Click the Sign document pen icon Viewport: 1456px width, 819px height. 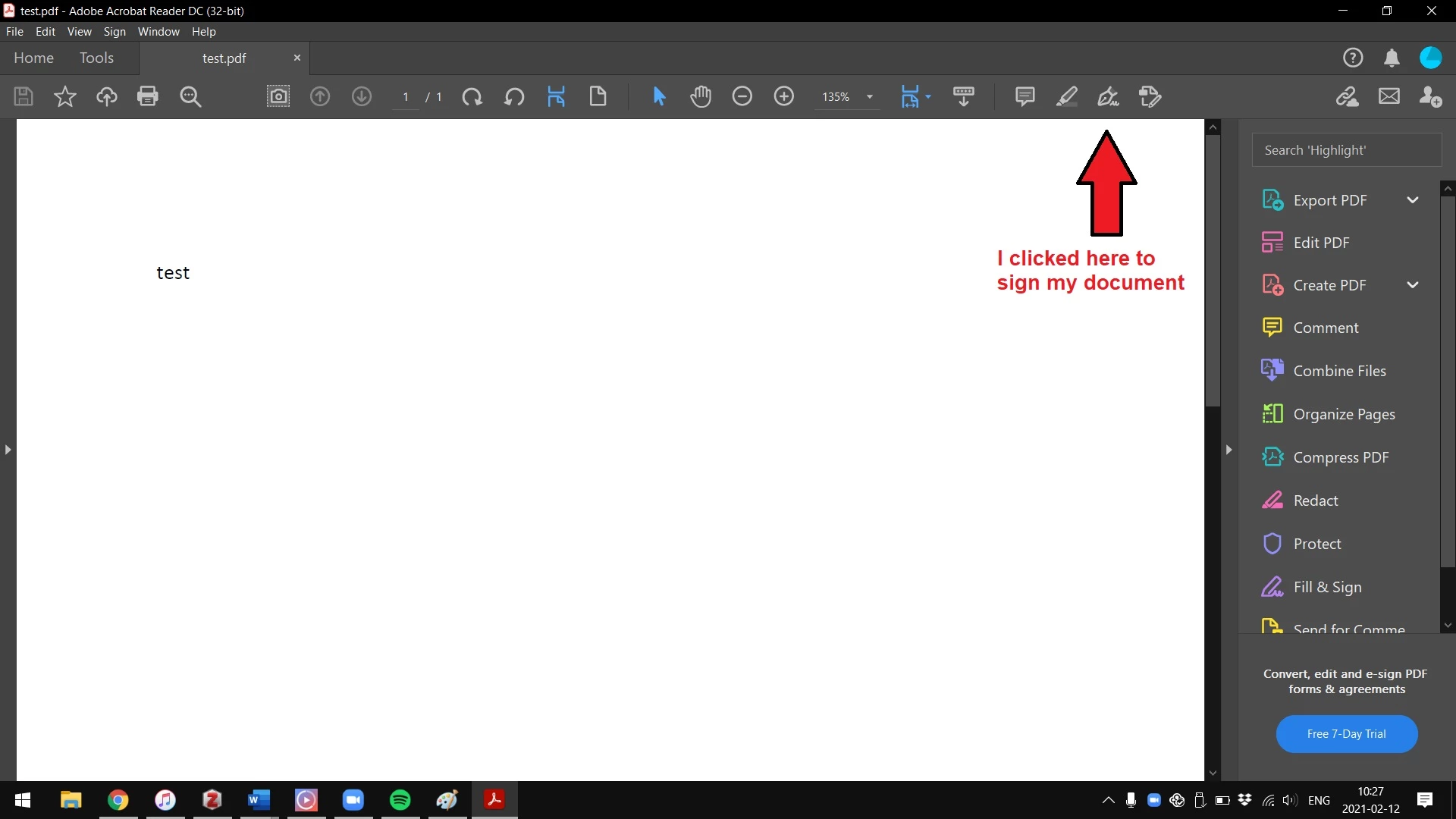coord(1108,97)
